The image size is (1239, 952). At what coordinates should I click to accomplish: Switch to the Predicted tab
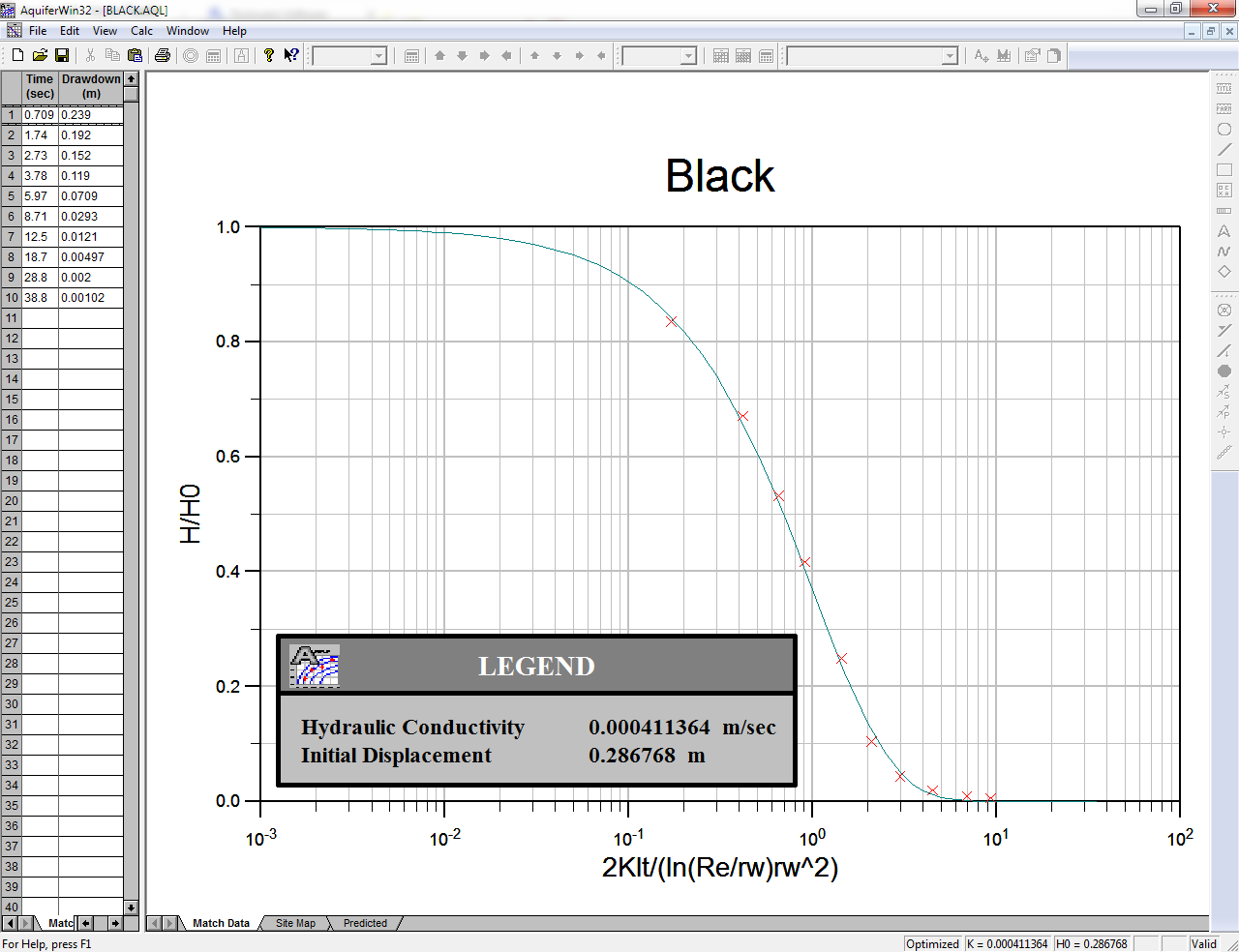365,923
